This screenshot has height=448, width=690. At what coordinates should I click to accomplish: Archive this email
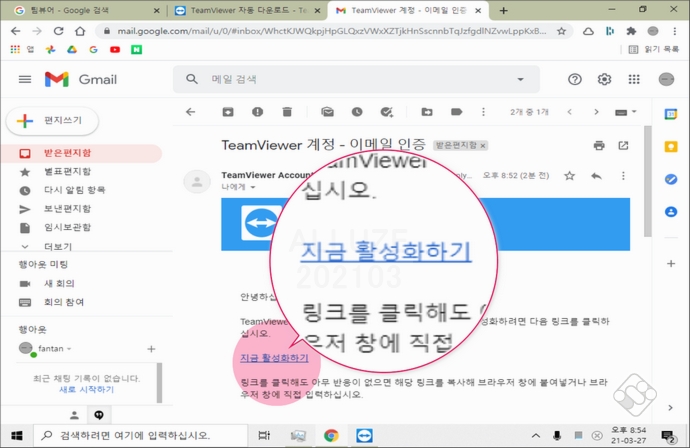click(228, 112)
